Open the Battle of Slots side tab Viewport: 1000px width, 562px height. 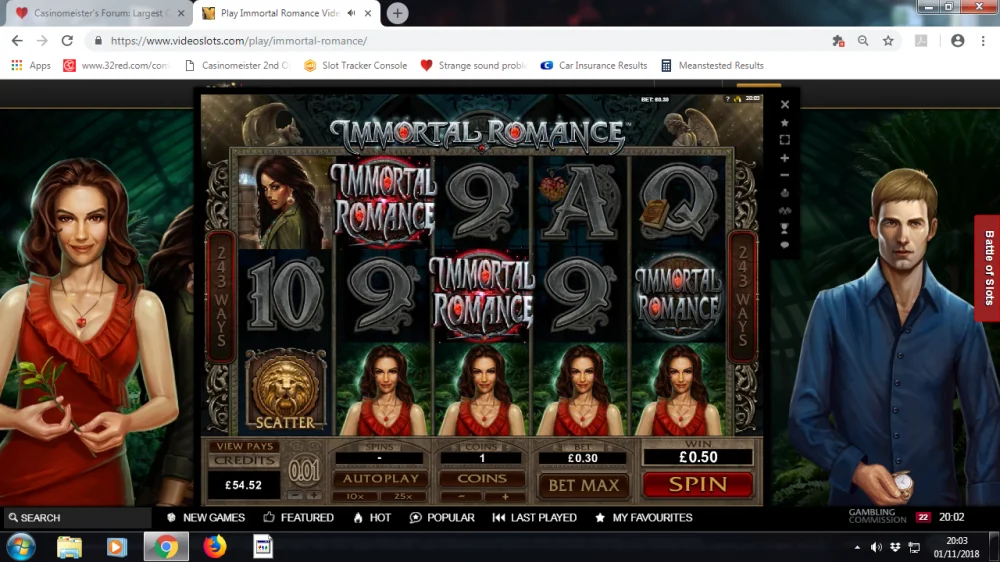(988, 268)
